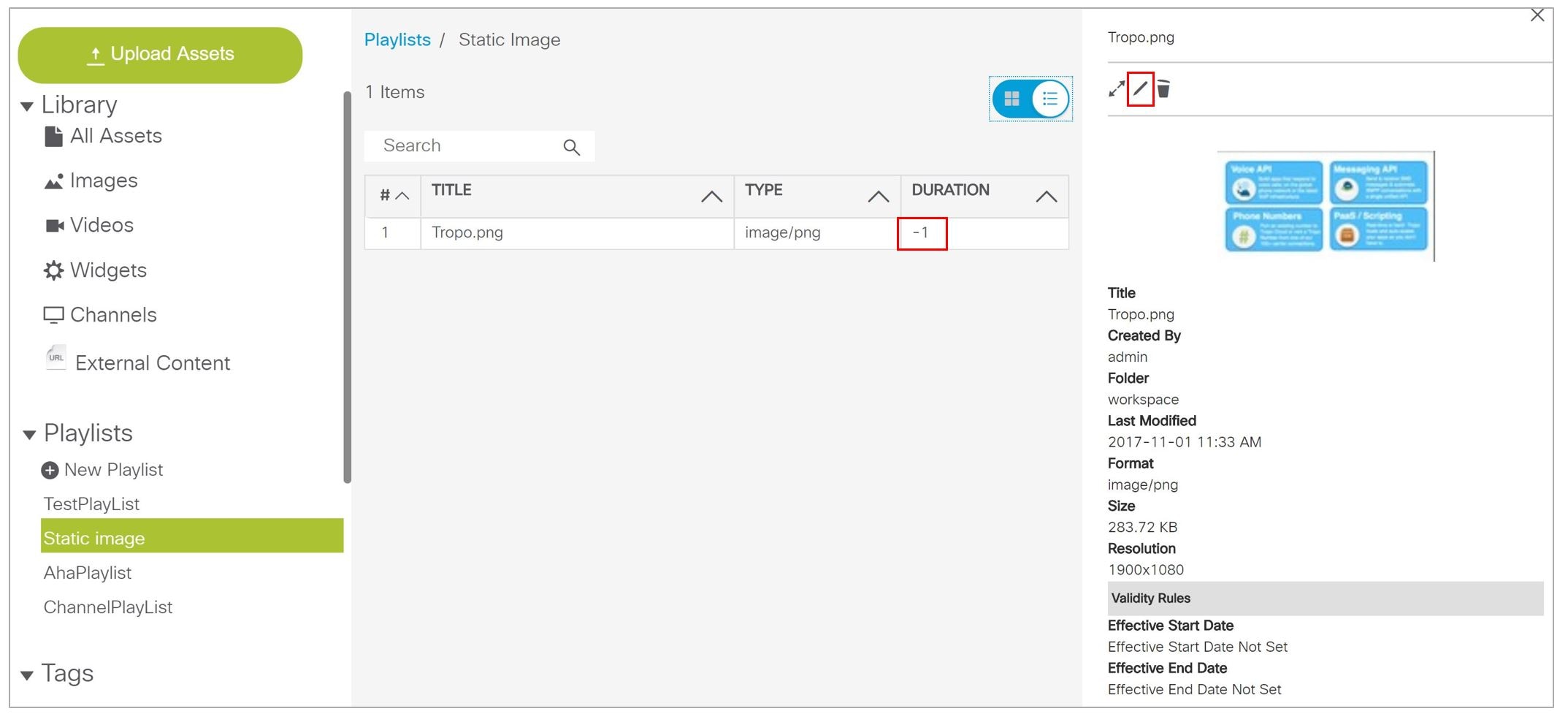Image resolution: width=1568 pixels, height=722 pixels.
Task: Select the Images library icon
Action: tap(53, 180)
